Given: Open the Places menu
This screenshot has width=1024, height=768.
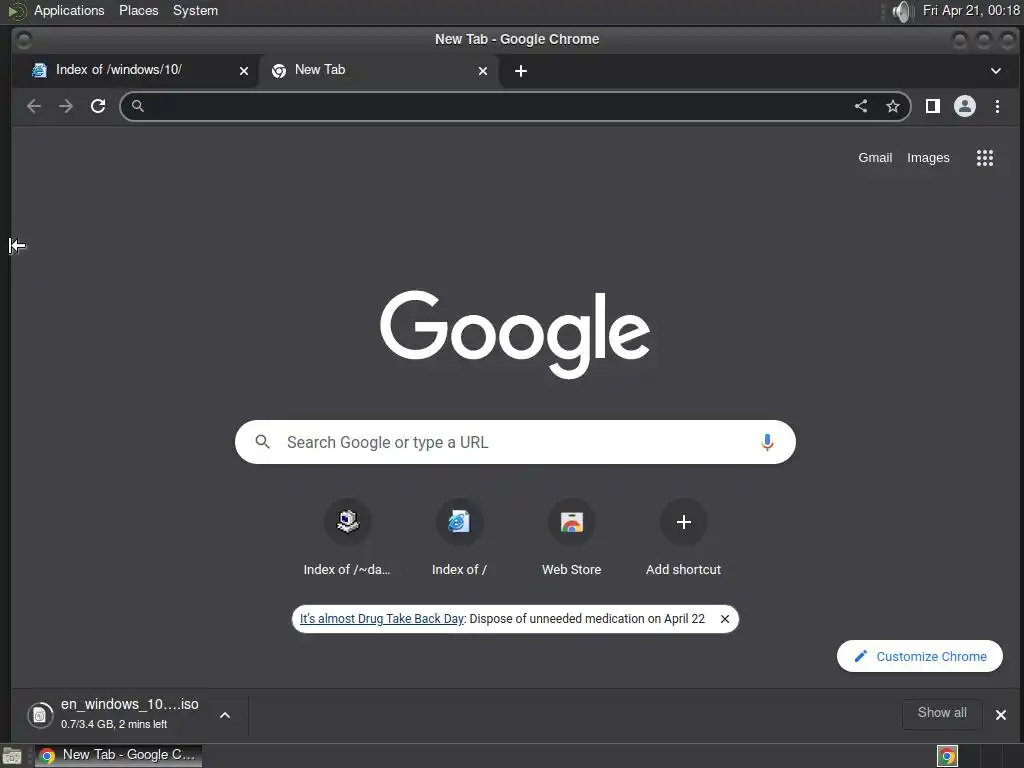Looking at the screenshot, I should point(138,11).
